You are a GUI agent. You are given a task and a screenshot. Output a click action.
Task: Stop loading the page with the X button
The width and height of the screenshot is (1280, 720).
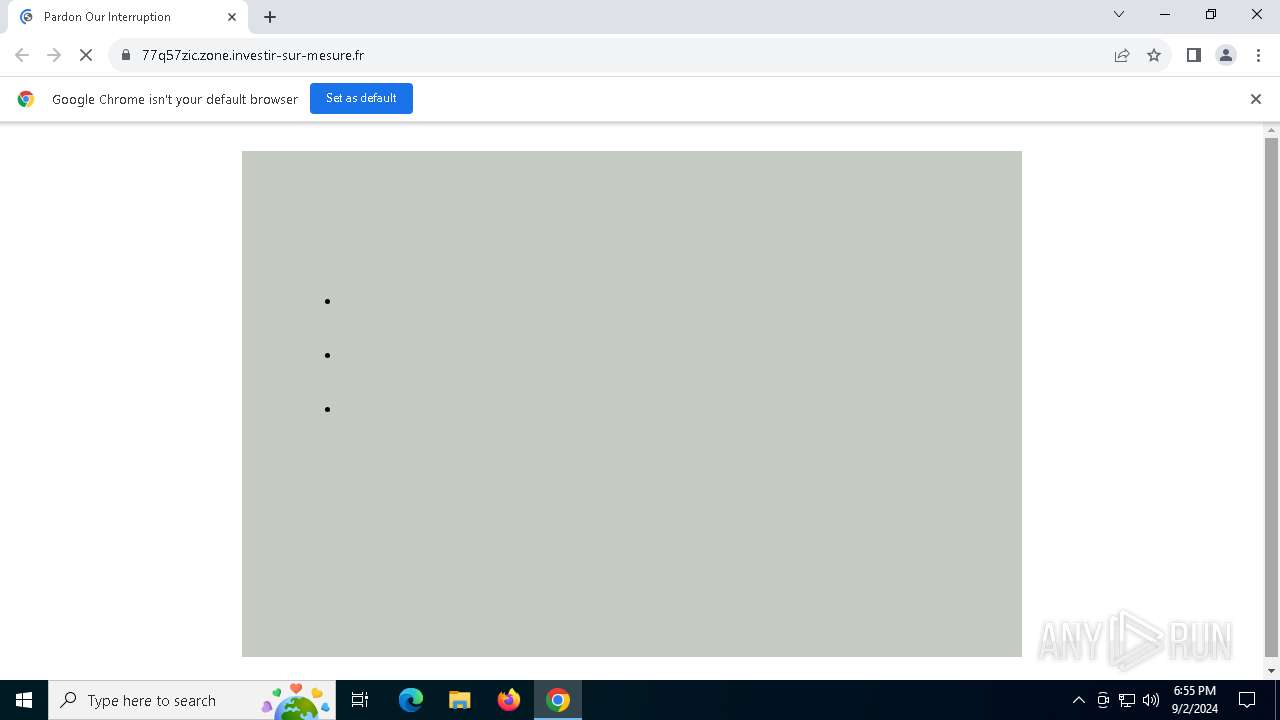(86, 55)
